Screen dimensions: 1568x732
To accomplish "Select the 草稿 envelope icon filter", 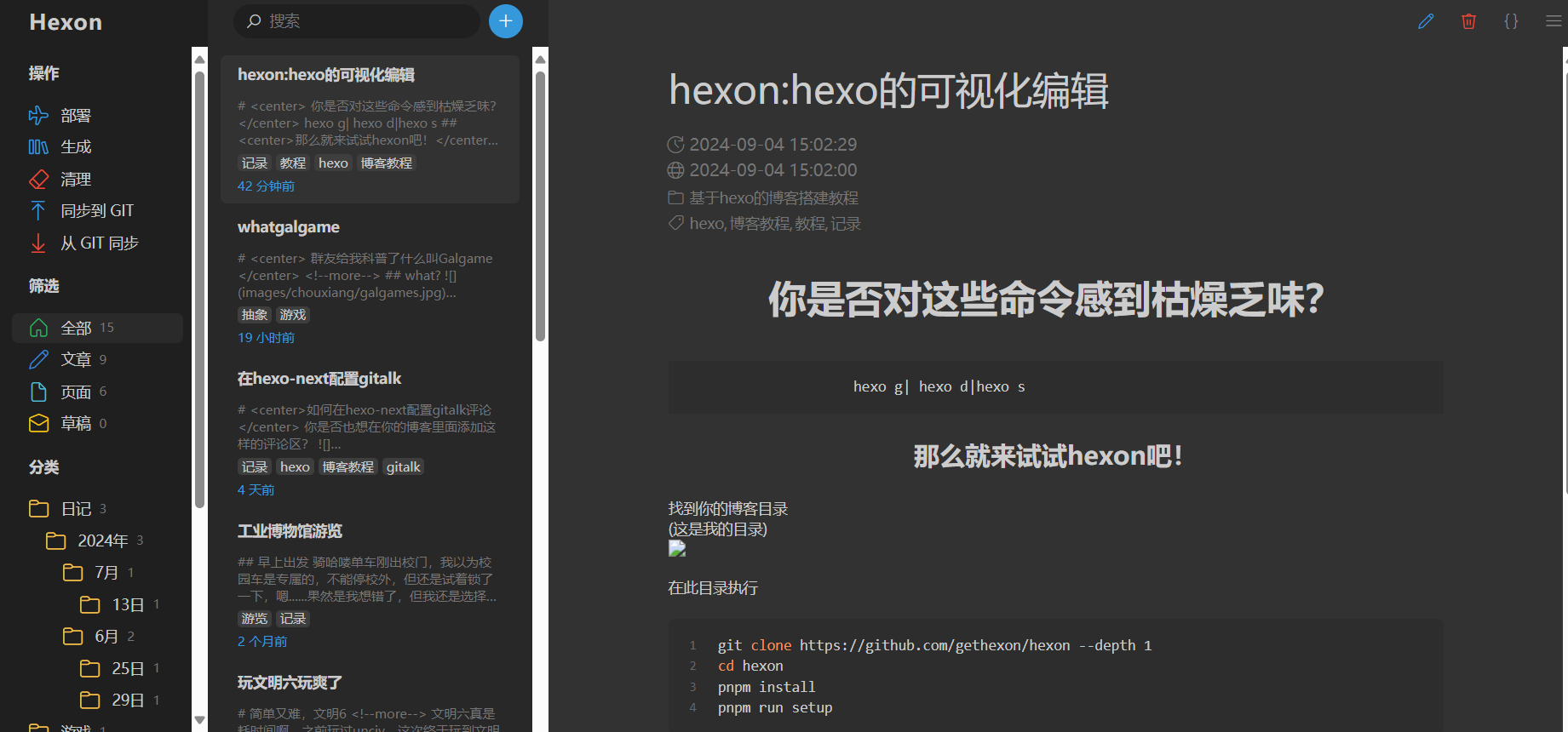I will (38, 423).
